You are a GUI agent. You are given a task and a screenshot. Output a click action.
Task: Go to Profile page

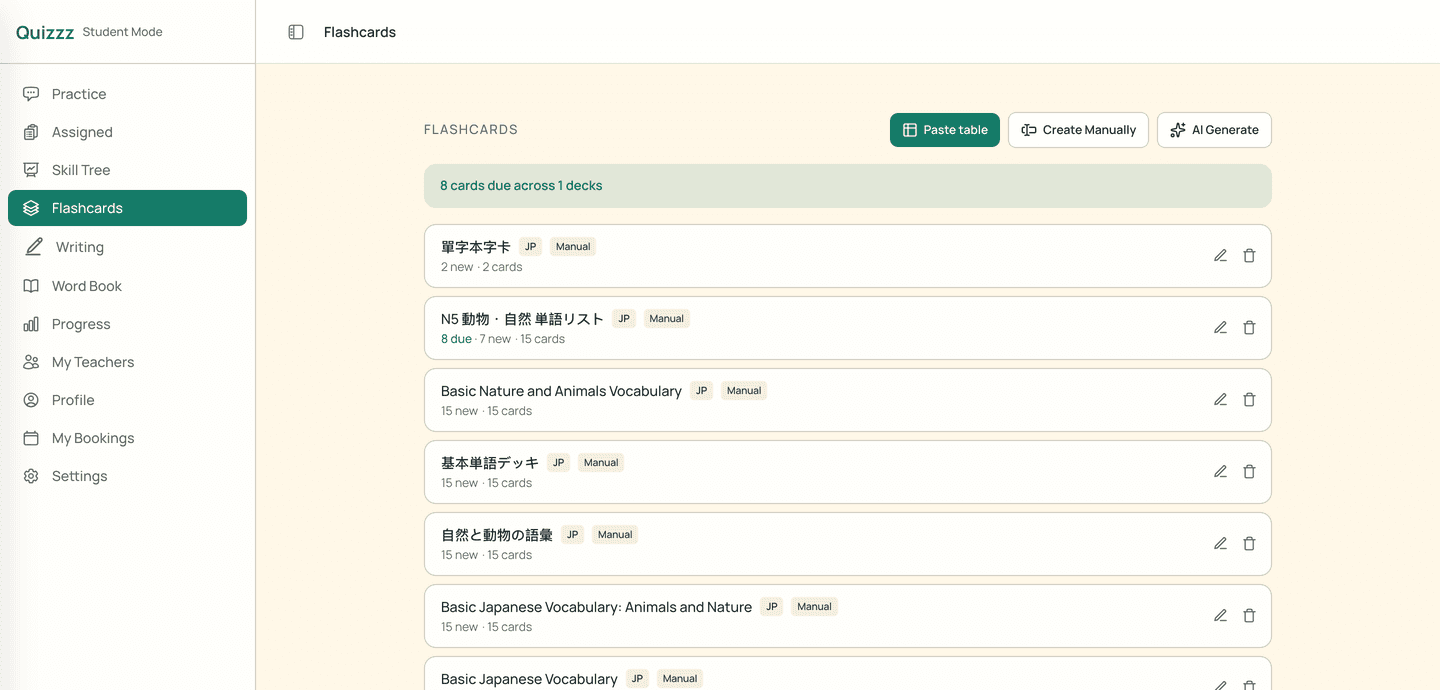(x=127, y=400)
